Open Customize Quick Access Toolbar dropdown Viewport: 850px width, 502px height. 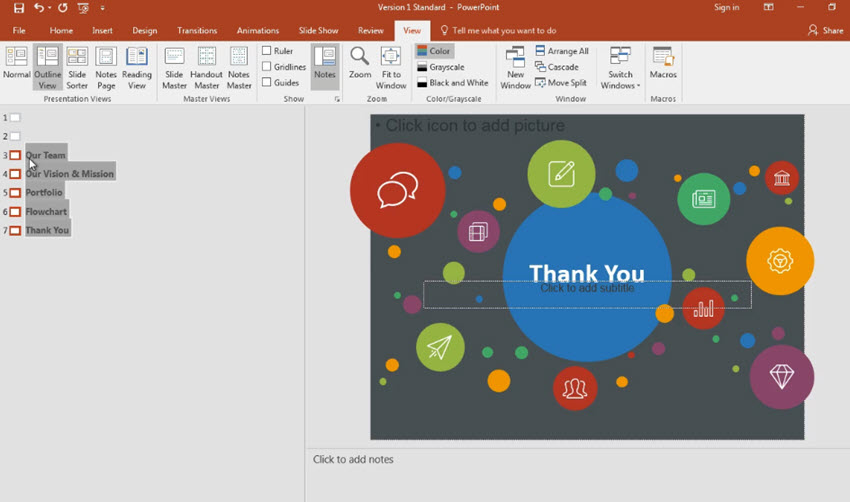pos(102,8)
